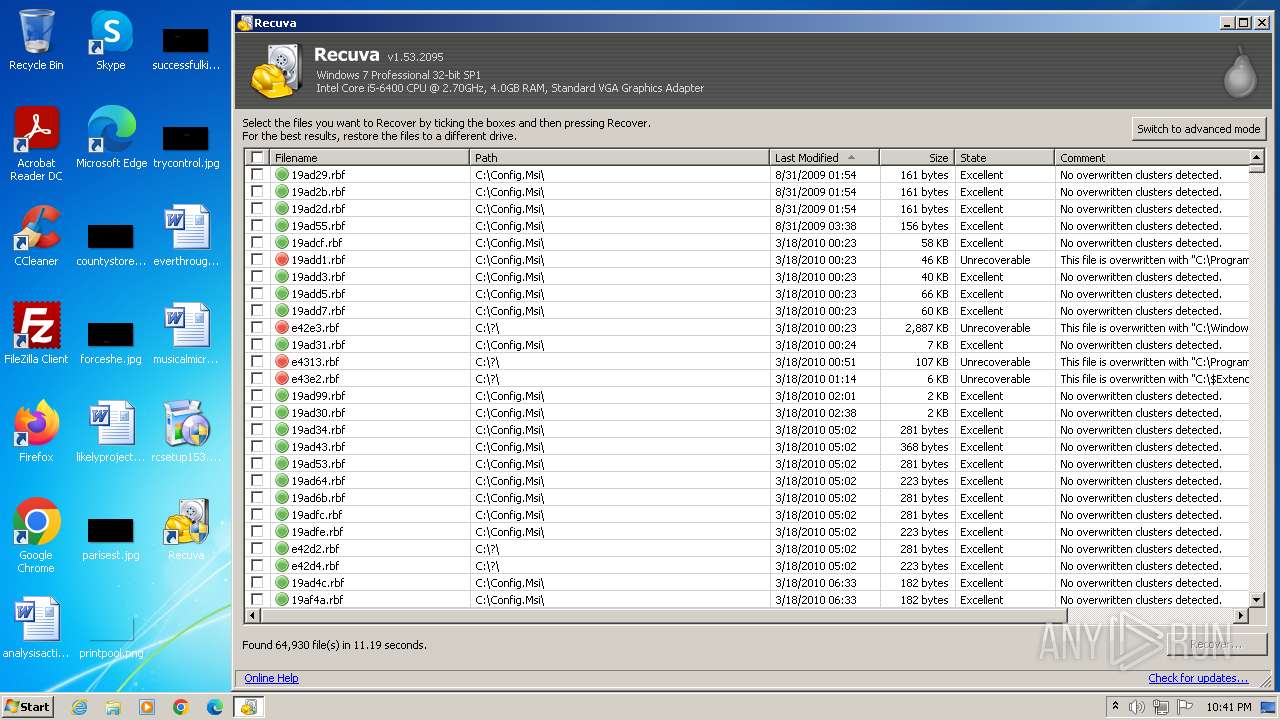This screenshot has height=720, width=1280.
Task: Select the 19adfe.rbf file name
Action: tap(317, 532)
